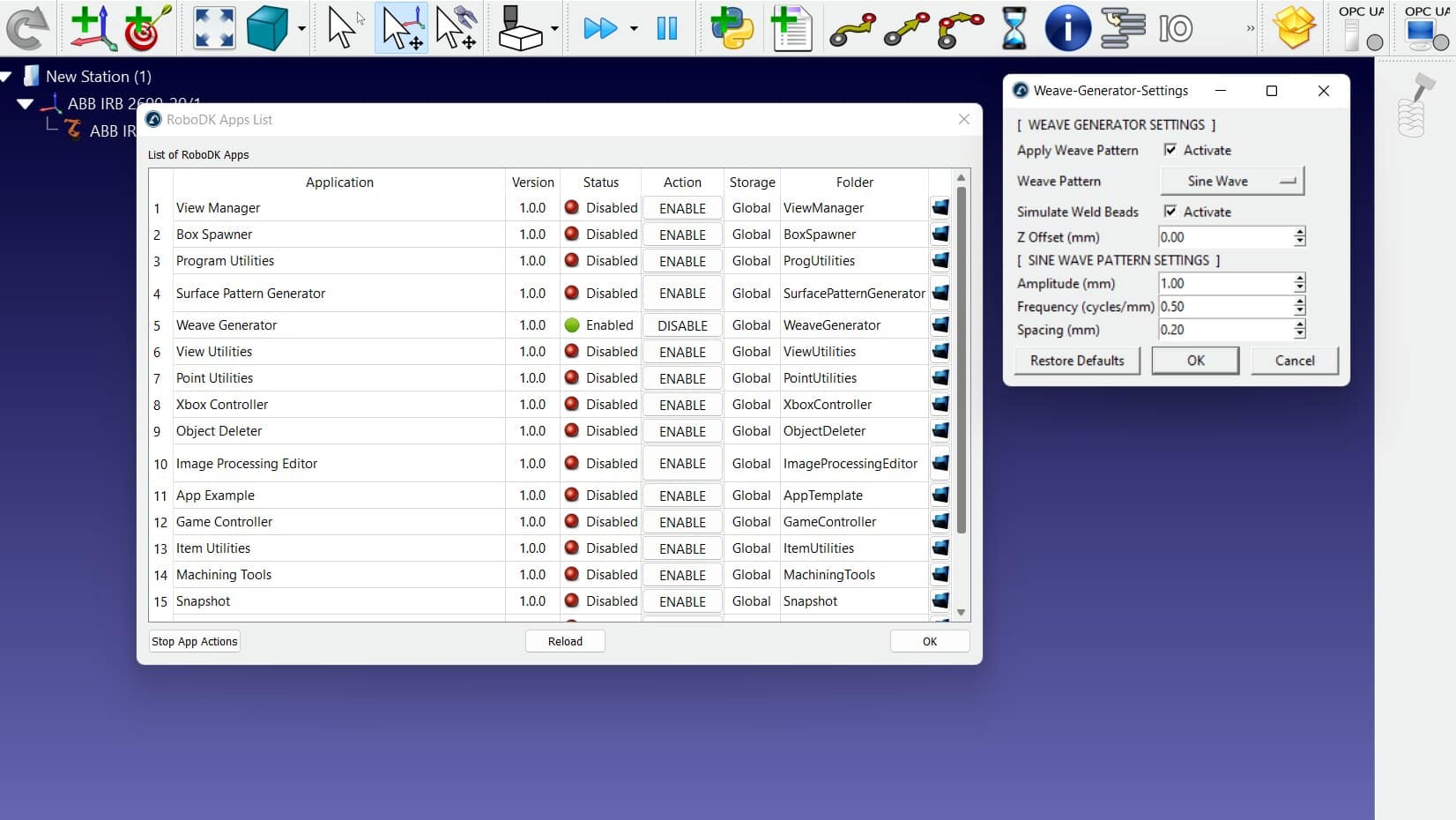Show hidden toolbar items via chevron
The height and width of the screenshot is (820, 1456).
coord(1250,28)
